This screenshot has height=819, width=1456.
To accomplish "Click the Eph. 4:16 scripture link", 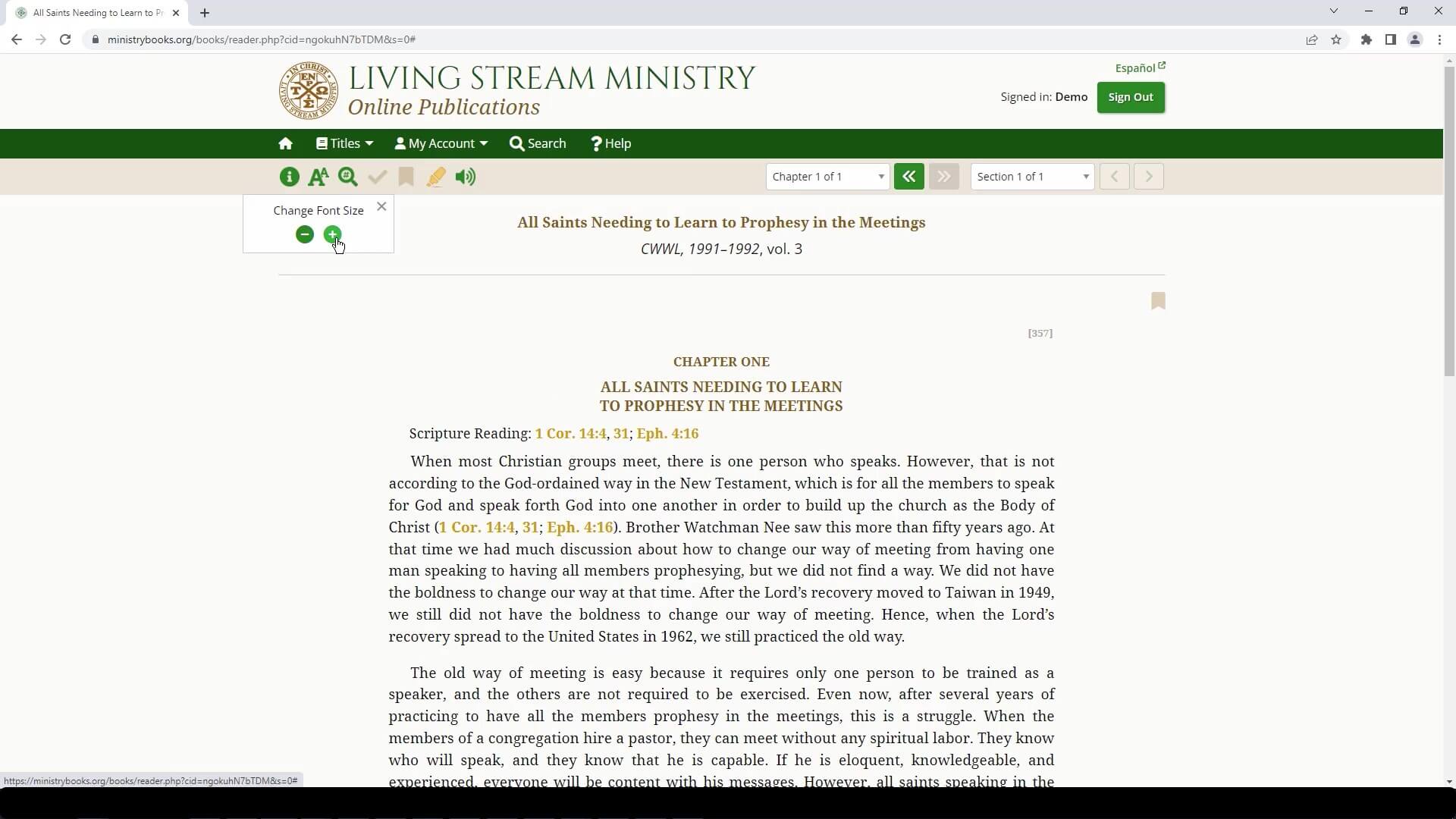I will click(669, 434).
